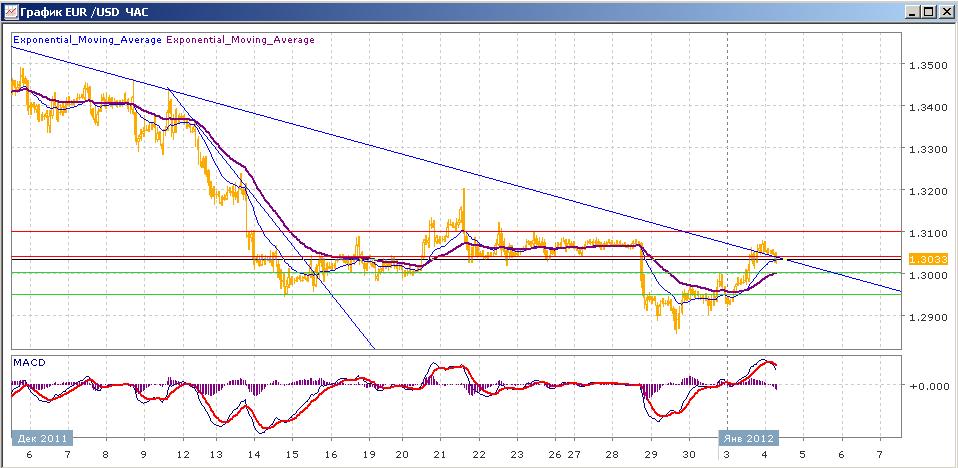The image size is (958, 468).
Task: Click date label 27 on time axis
Action: [574, 456]
